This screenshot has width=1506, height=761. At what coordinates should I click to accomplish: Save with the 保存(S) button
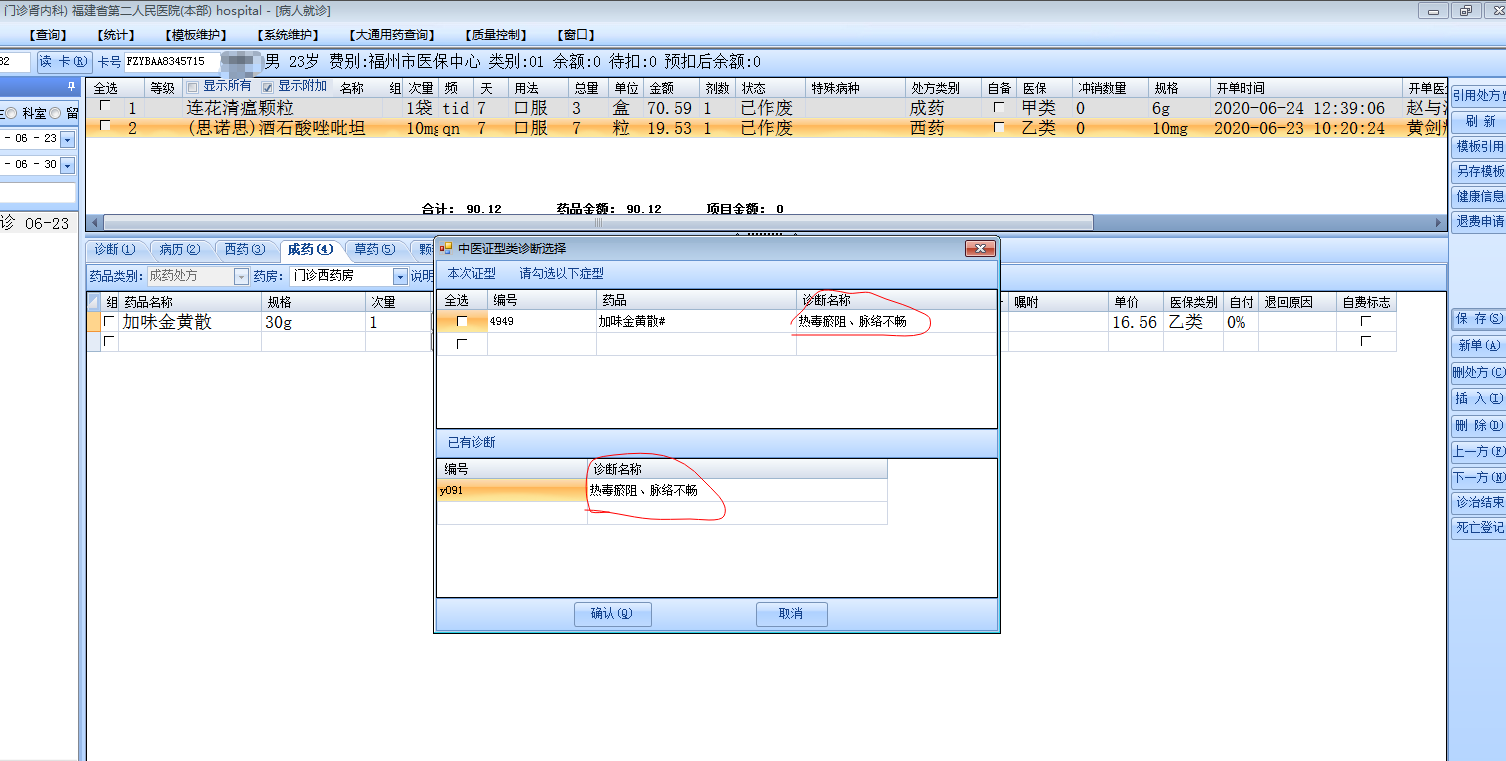click(1480, 319)
